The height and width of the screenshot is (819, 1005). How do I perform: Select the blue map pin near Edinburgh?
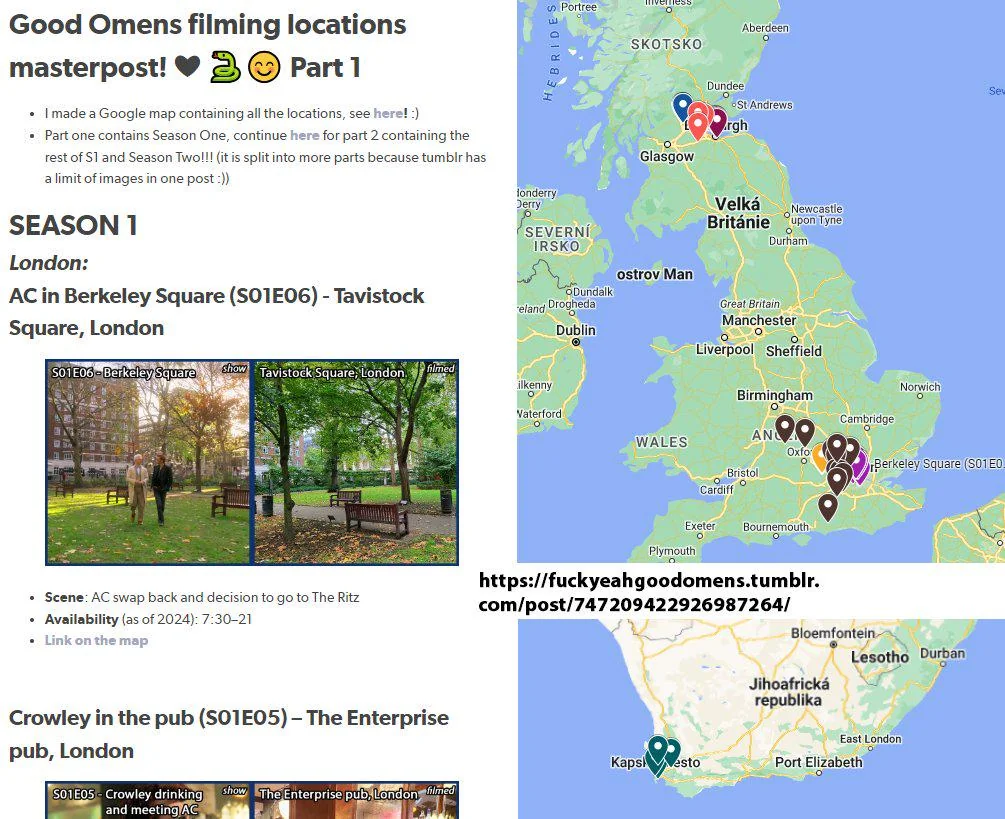tap(682, 103)
